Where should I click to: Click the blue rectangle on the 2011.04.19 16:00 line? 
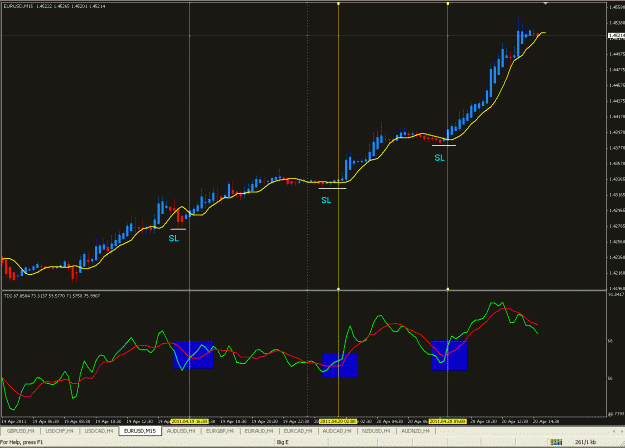tap(194, 355)
